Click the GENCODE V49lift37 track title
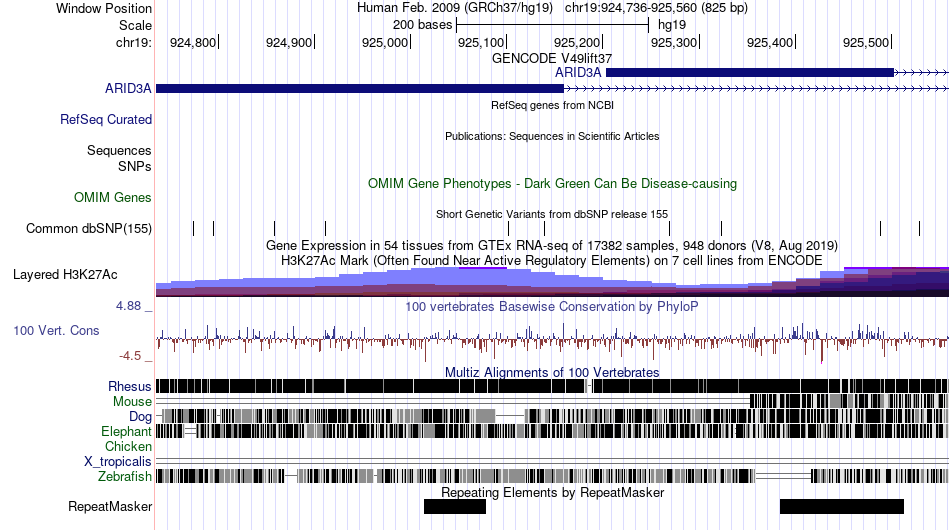This screenshot has width=950, height=530. click(552, 58)
